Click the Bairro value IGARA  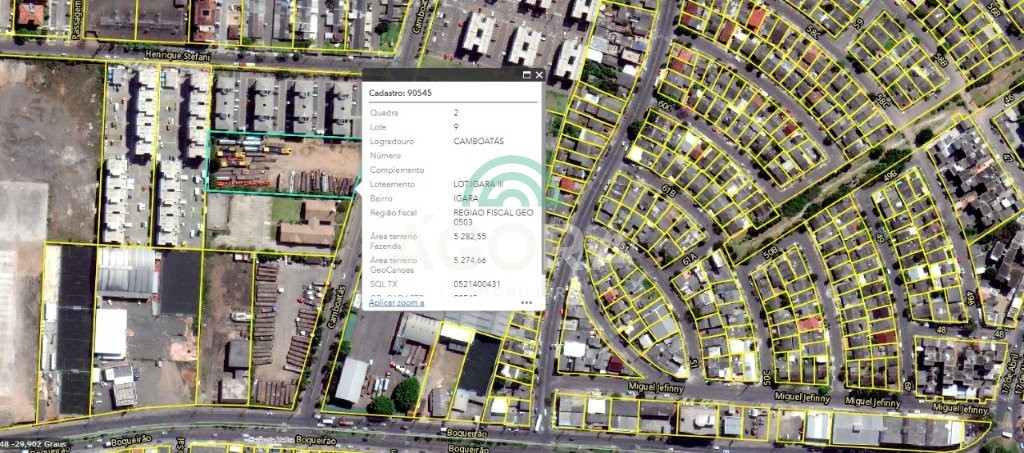pos(466,199)
